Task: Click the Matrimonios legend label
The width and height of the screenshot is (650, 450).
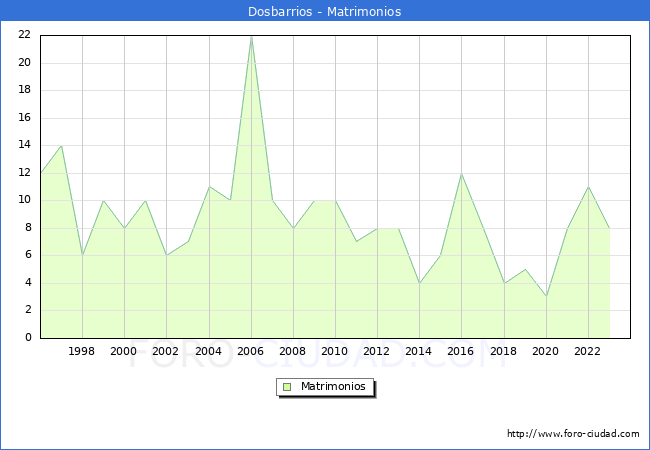Action: click(x=333, y=386)
